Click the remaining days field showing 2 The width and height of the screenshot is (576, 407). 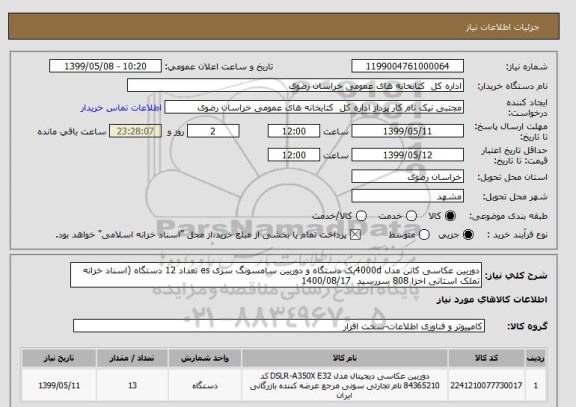[x=213, y=131]
